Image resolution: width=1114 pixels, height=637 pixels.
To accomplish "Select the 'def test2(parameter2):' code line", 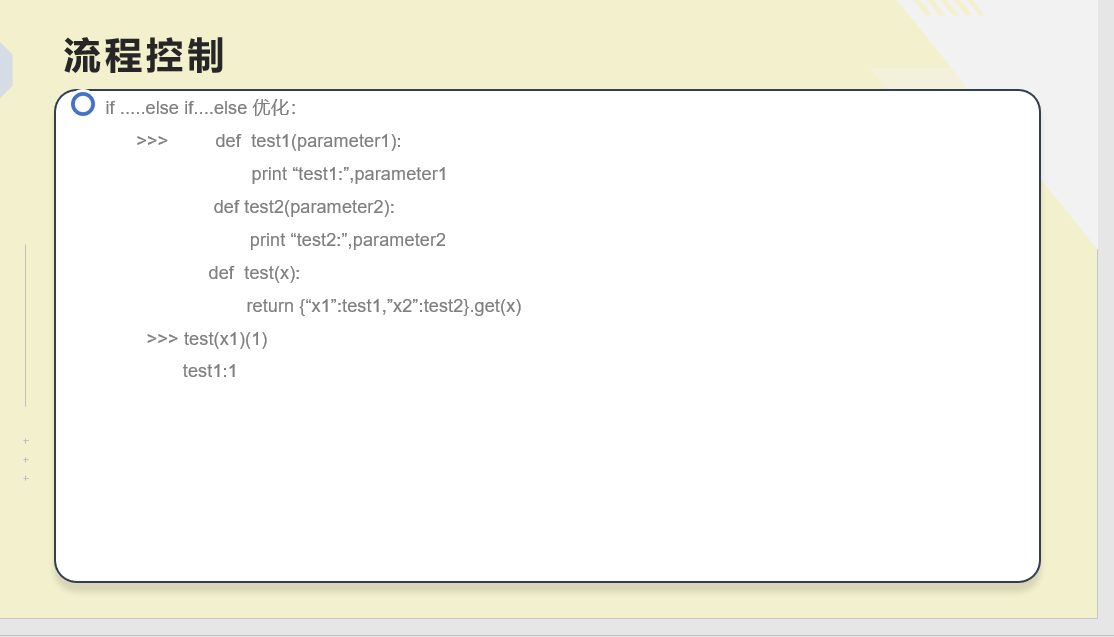I will 304,207.
